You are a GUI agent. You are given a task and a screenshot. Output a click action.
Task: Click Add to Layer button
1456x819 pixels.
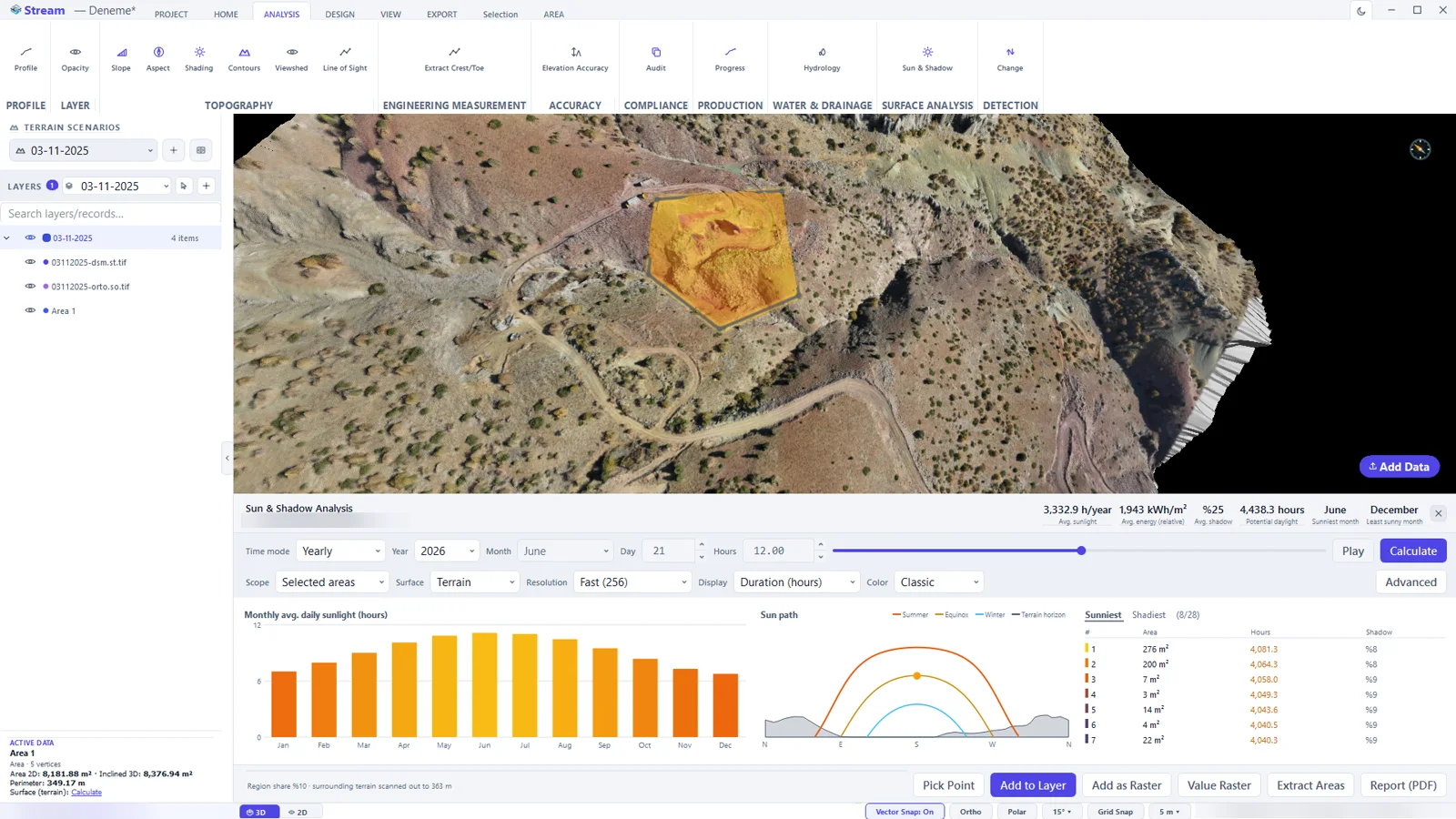1033,785
